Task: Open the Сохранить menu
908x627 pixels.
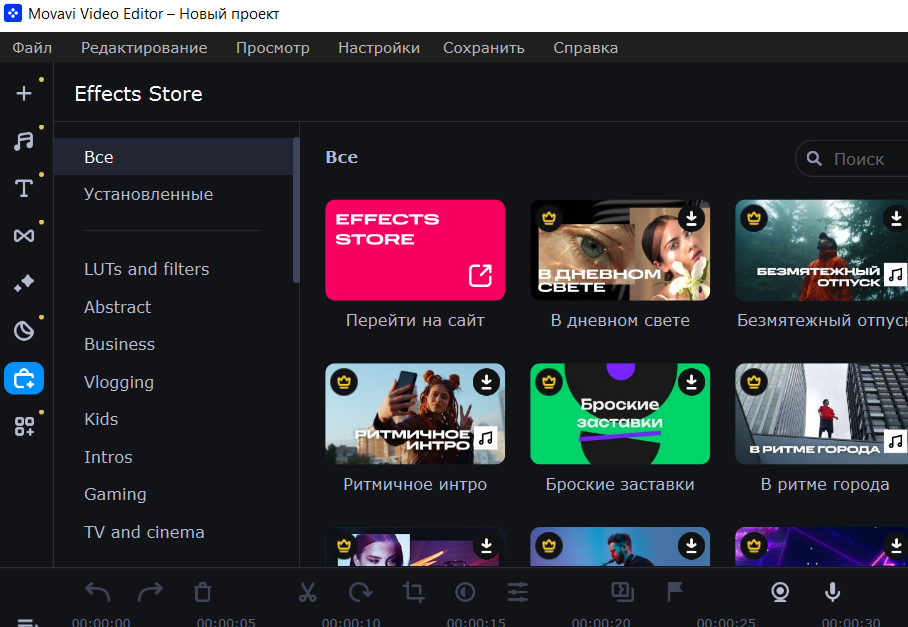Action: click(484, 47)
